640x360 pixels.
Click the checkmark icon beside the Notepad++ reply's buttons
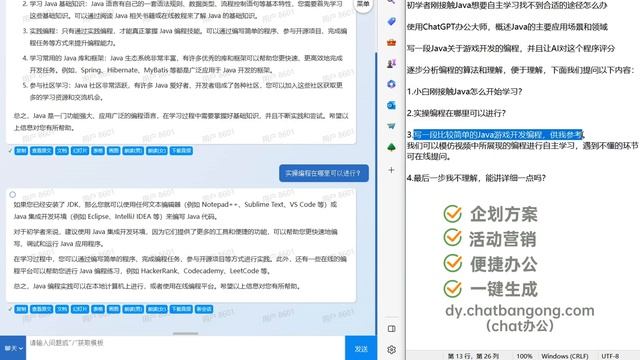click(10, 309)
